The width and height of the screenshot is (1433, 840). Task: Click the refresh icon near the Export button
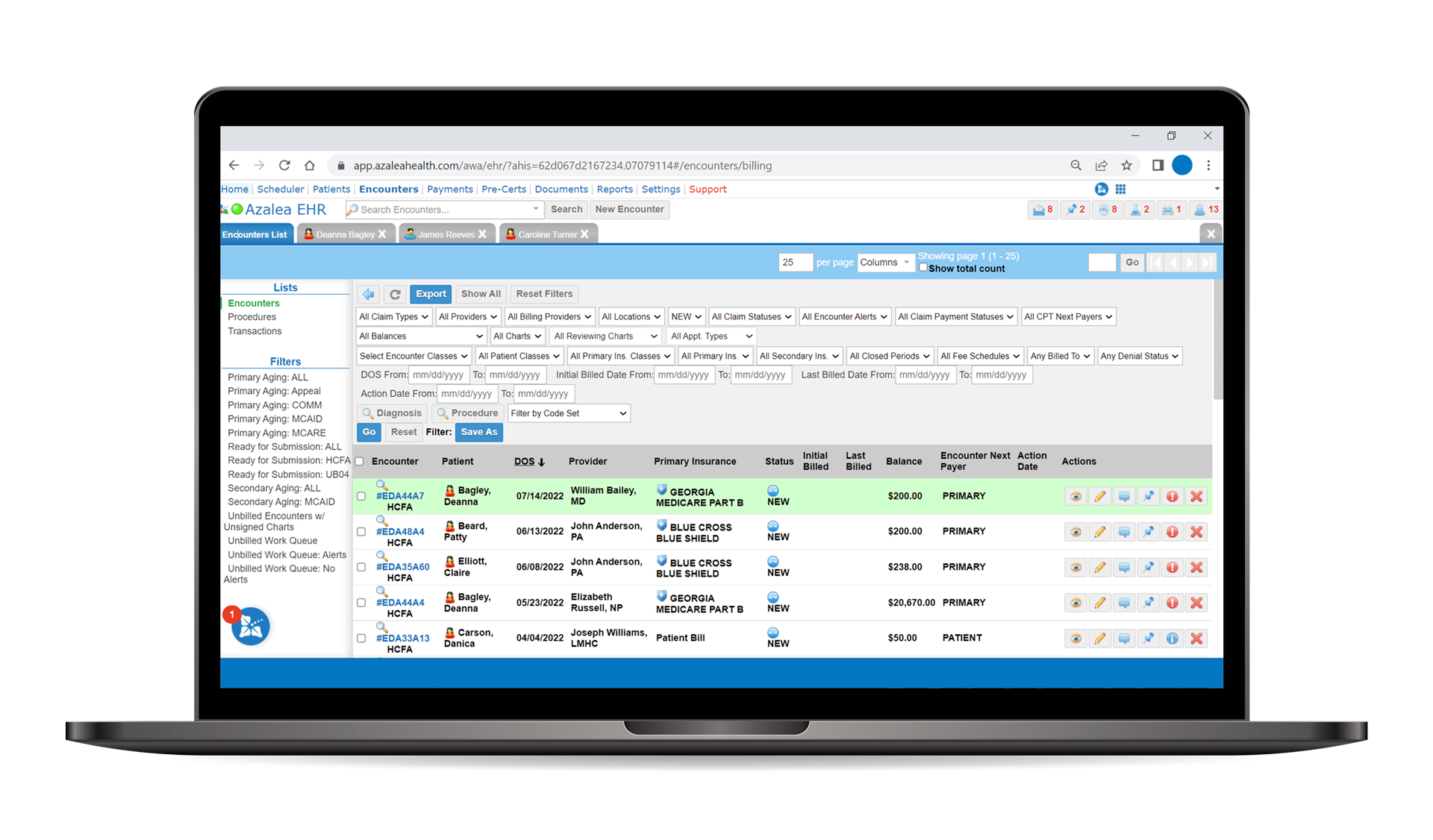(395, 293)
